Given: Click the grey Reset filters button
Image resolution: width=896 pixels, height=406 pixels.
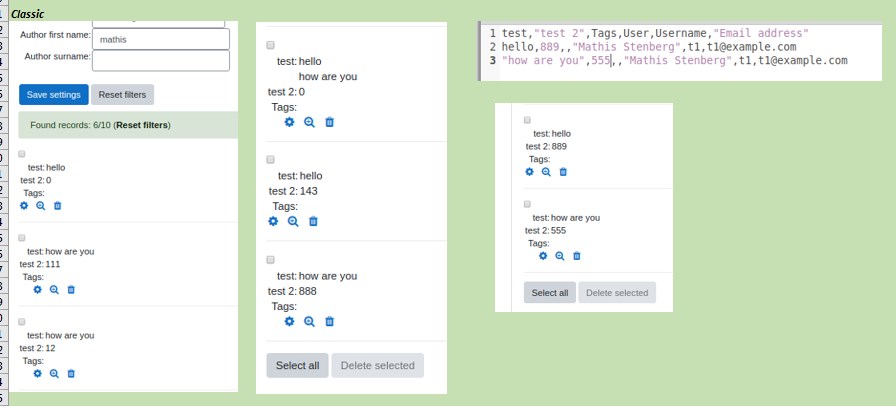Looking at the screenshot, I should [122, 95].
